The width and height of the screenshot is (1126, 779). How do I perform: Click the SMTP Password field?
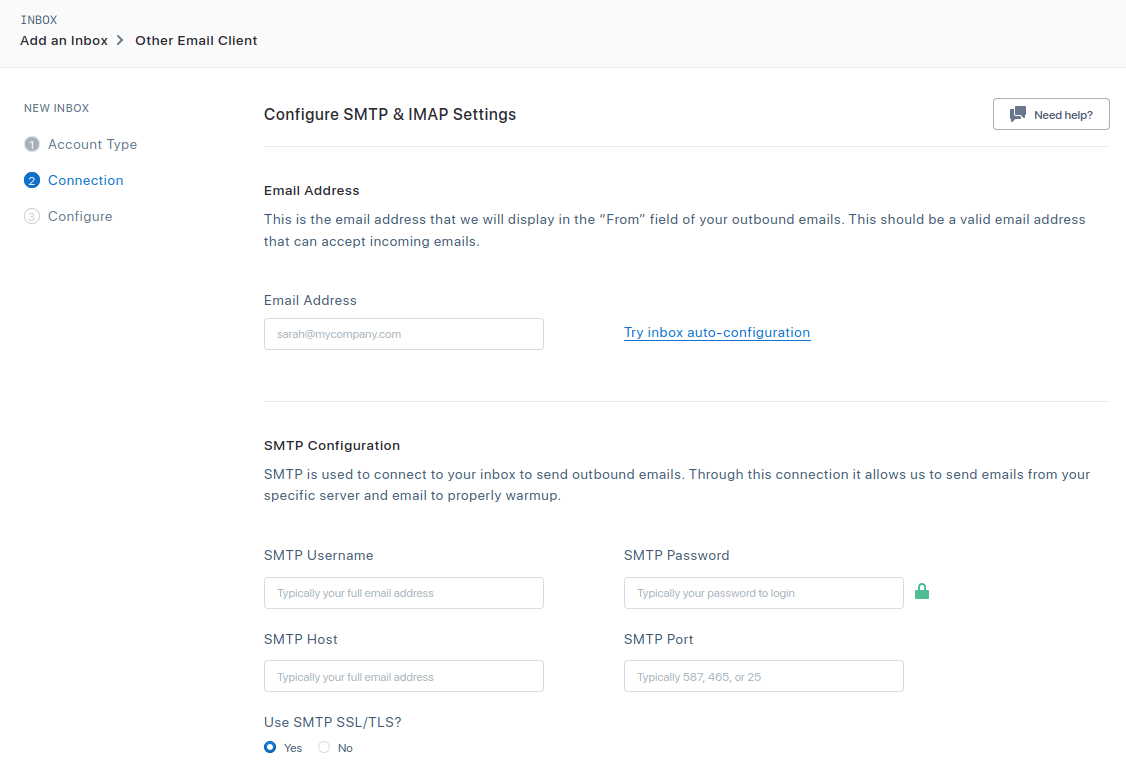764,593
